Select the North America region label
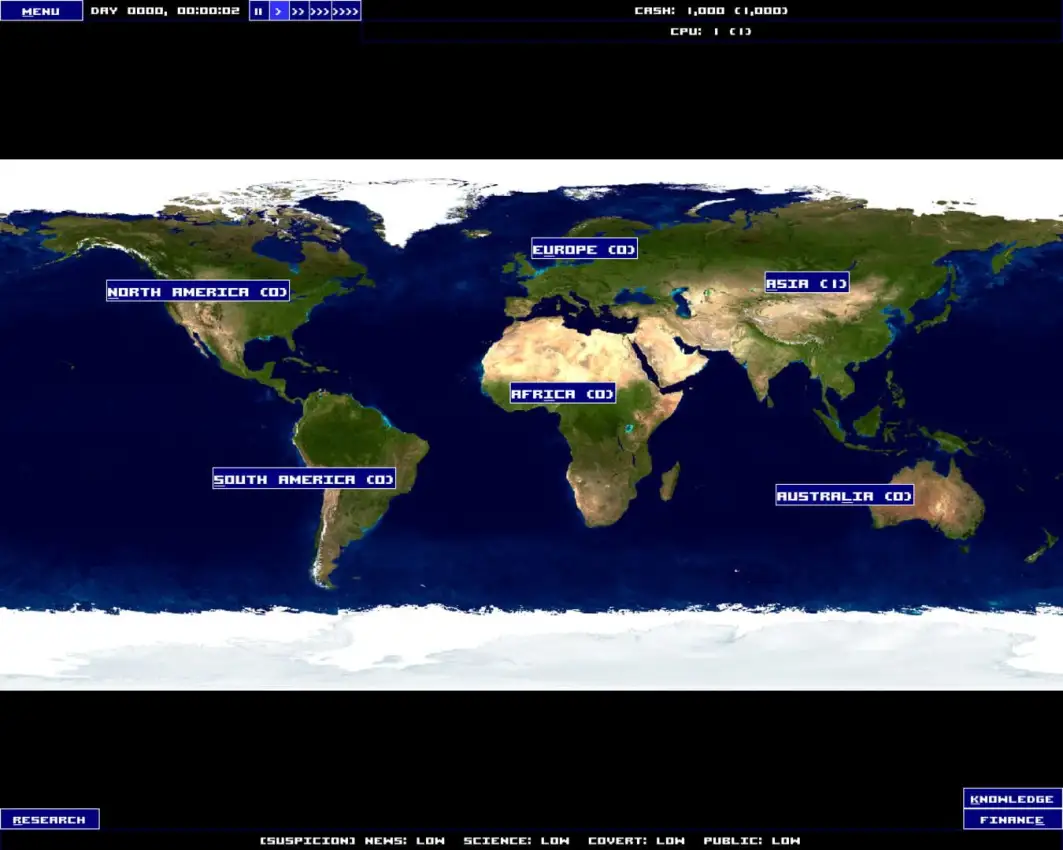This screenshot has width=1063, height=850. tap(198, 291)
